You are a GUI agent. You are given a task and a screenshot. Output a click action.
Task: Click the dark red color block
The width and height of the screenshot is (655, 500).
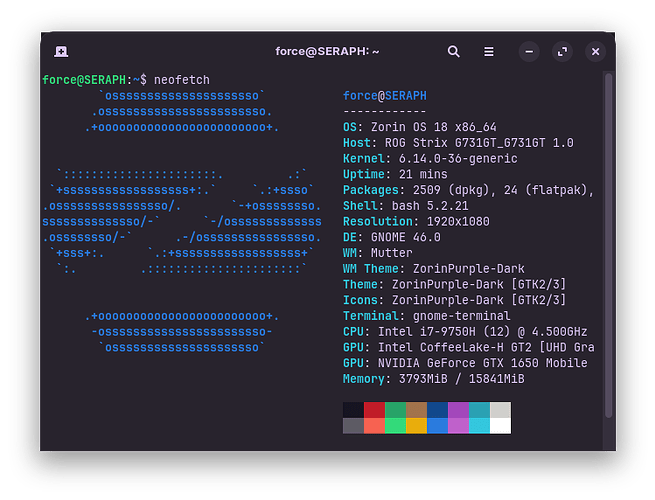(x=374, y=410)
